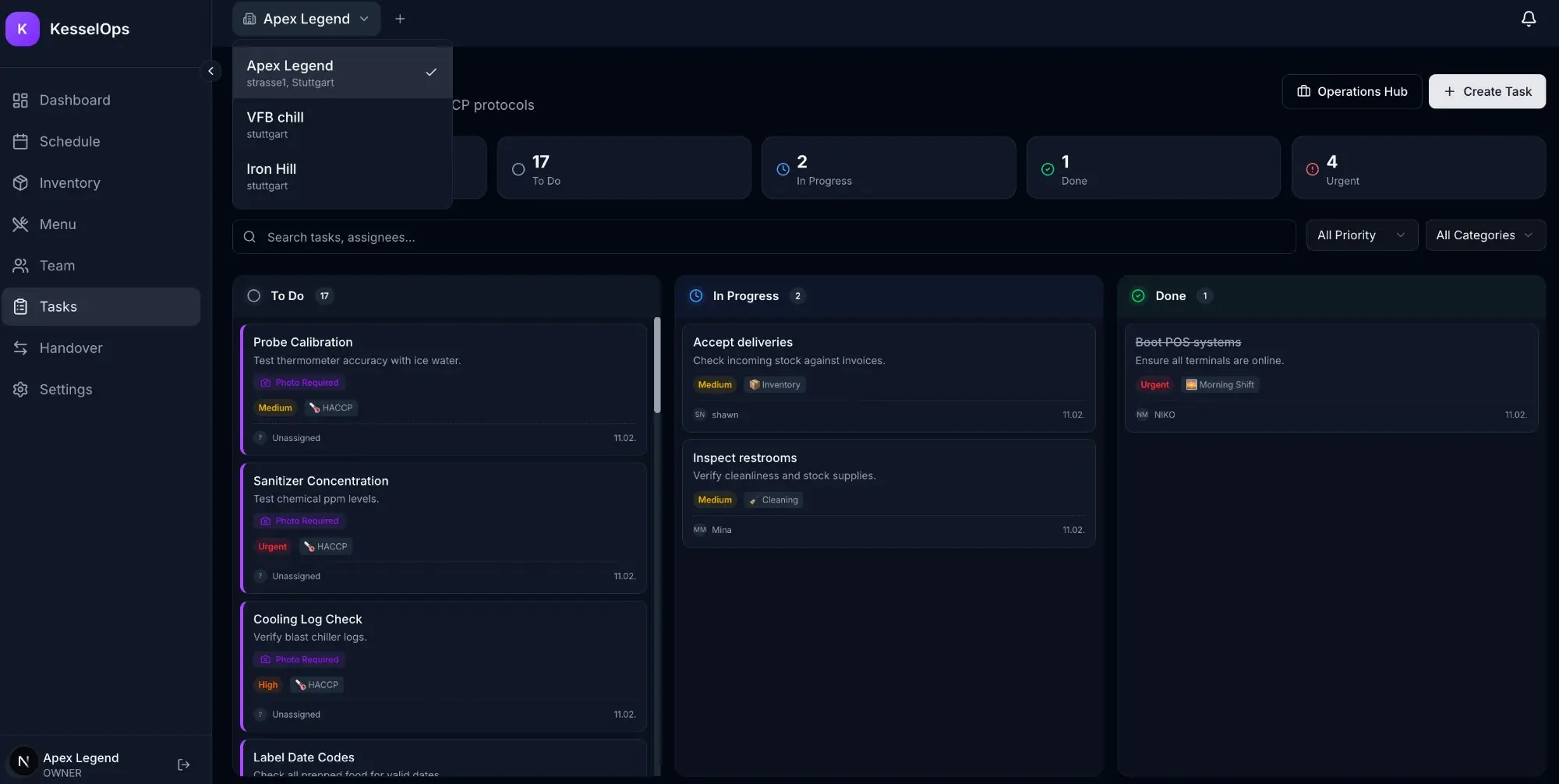Open the Operations Hub
1559x784 pixels.
1351,91
